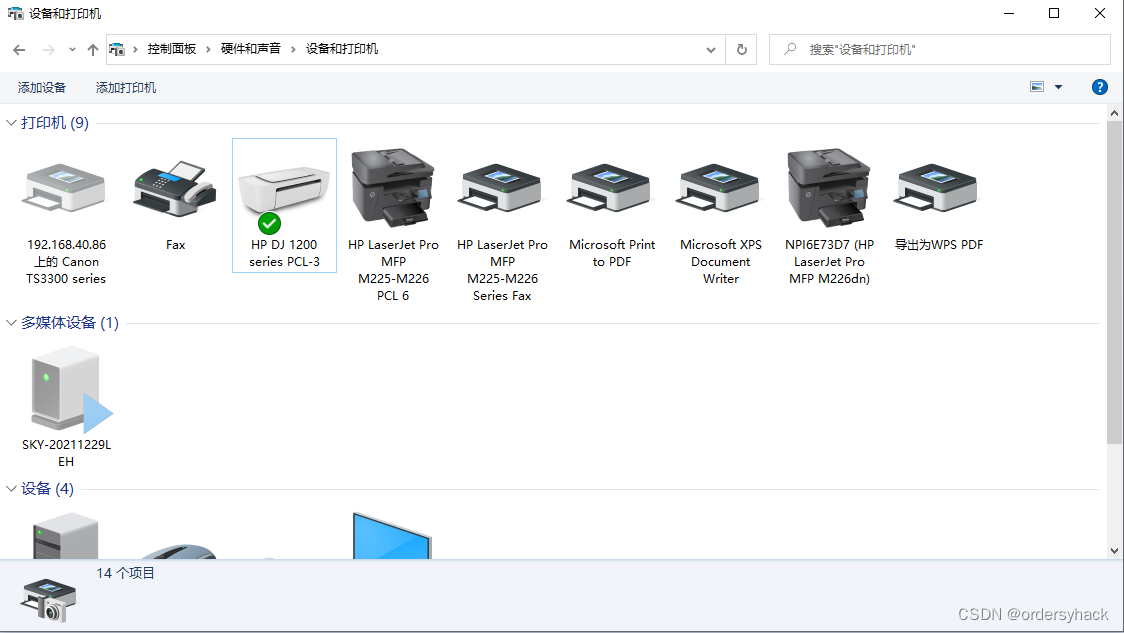Select HP LaserJet M225-M226 Series Fax icon
The height and width of the screenshot is (633, 1124).
[x=502, y=188]
